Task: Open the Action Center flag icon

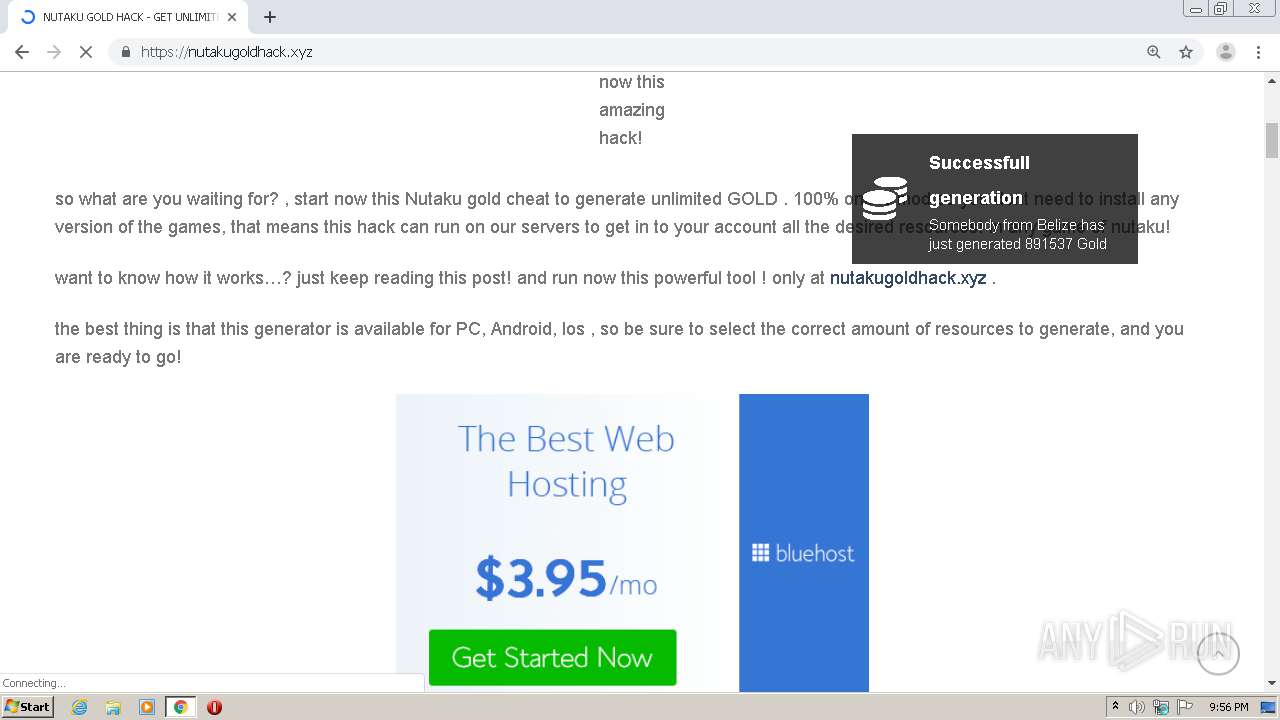Action: (1185, 707)
